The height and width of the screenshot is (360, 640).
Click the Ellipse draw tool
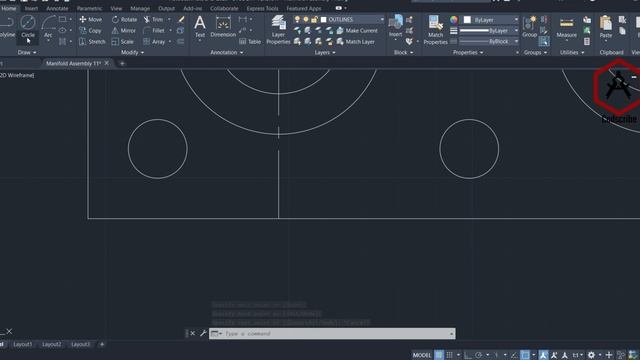(x=62, y=31)
